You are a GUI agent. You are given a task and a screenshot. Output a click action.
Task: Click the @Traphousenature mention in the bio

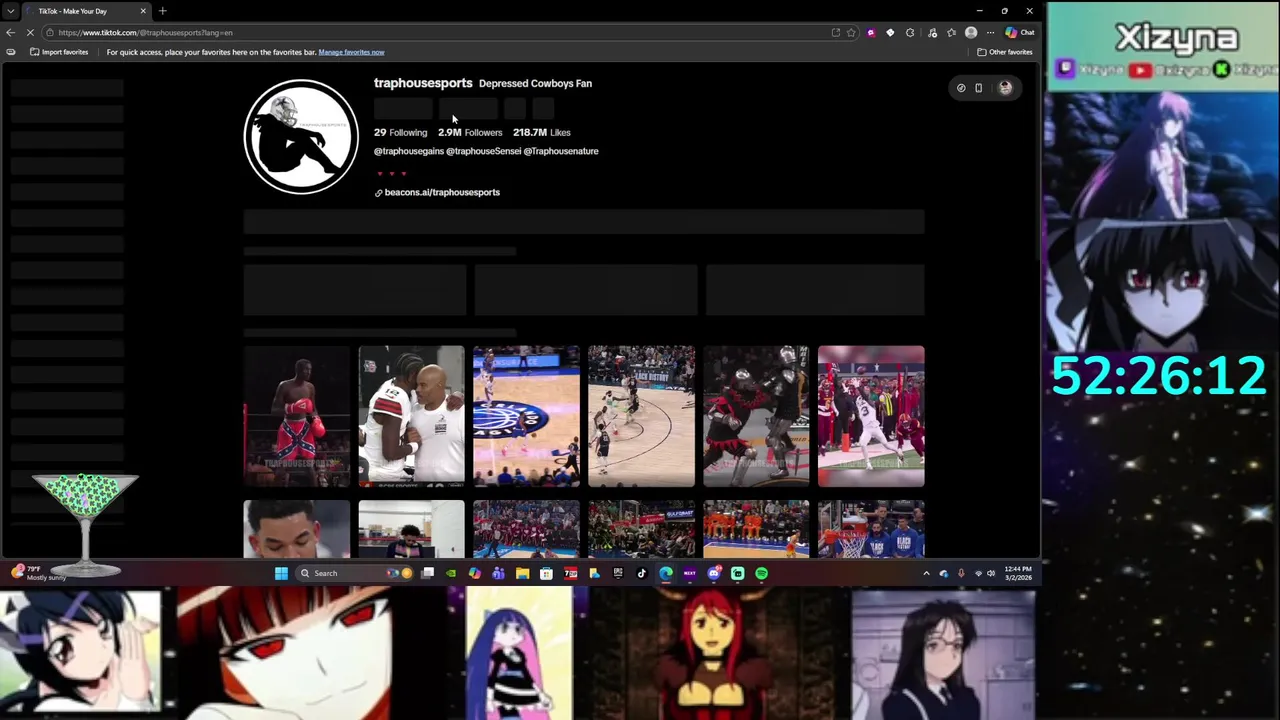pos(561,151)
